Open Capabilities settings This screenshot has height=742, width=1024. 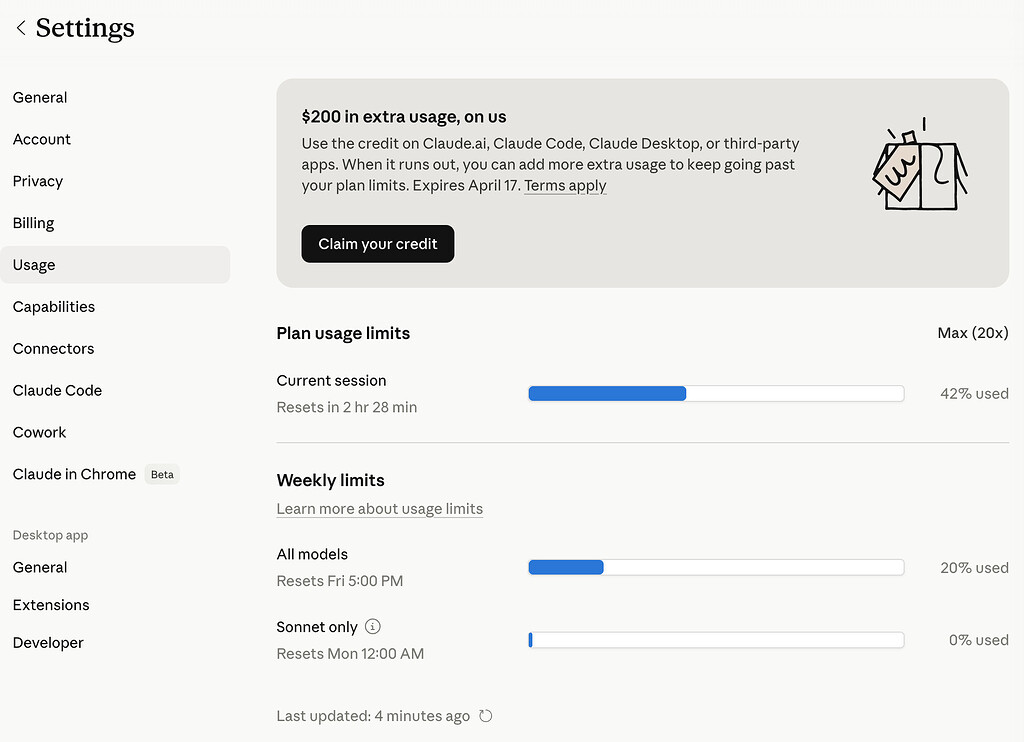(x=54, y=306)
